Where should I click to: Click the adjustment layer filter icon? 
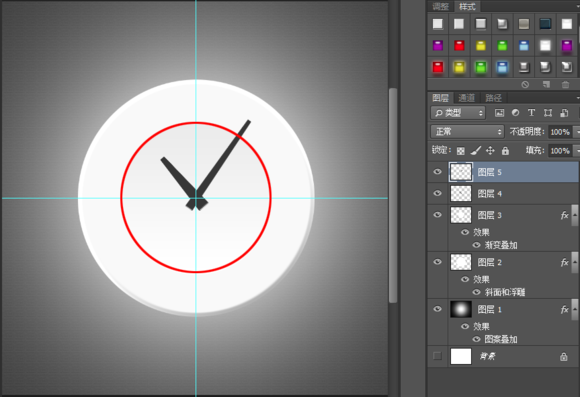pos(515,113)
